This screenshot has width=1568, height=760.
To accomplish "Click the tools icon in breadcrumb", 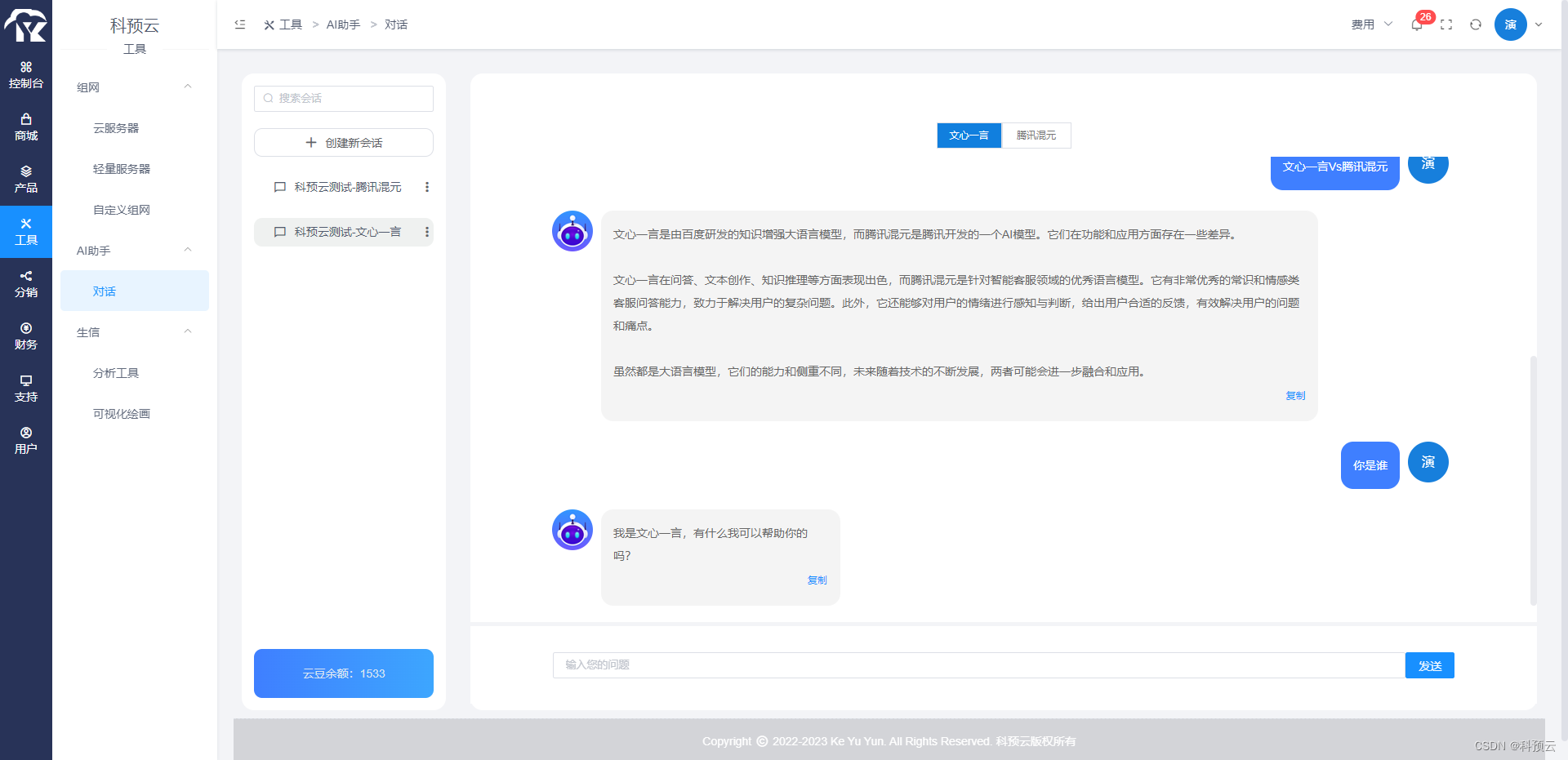I will pos(269,24).
